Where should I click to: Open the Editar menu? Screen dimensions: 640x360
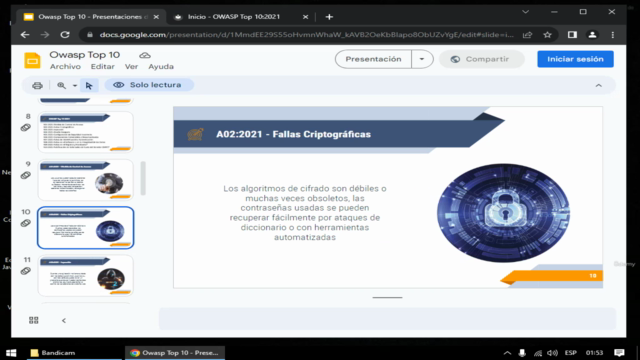(x=102, y=67)
